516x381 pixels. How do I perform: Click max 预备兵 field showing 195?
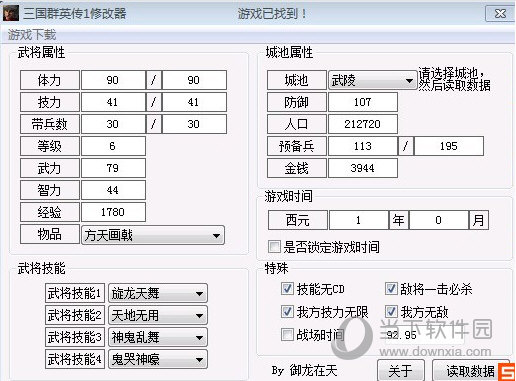pyautogui.click(x=449, y=146)
